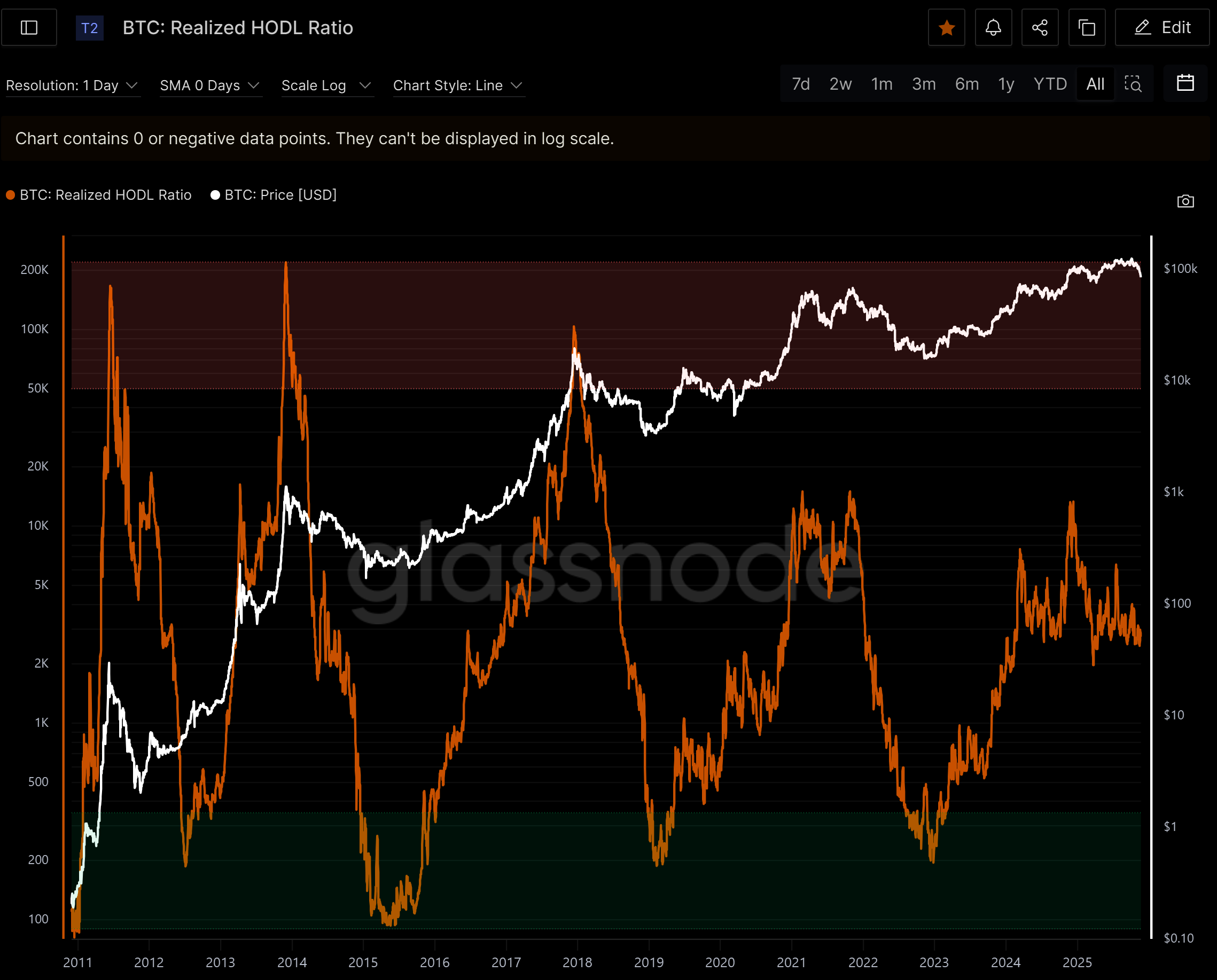Switch to the YTD time range

(x=1050, y=84)
